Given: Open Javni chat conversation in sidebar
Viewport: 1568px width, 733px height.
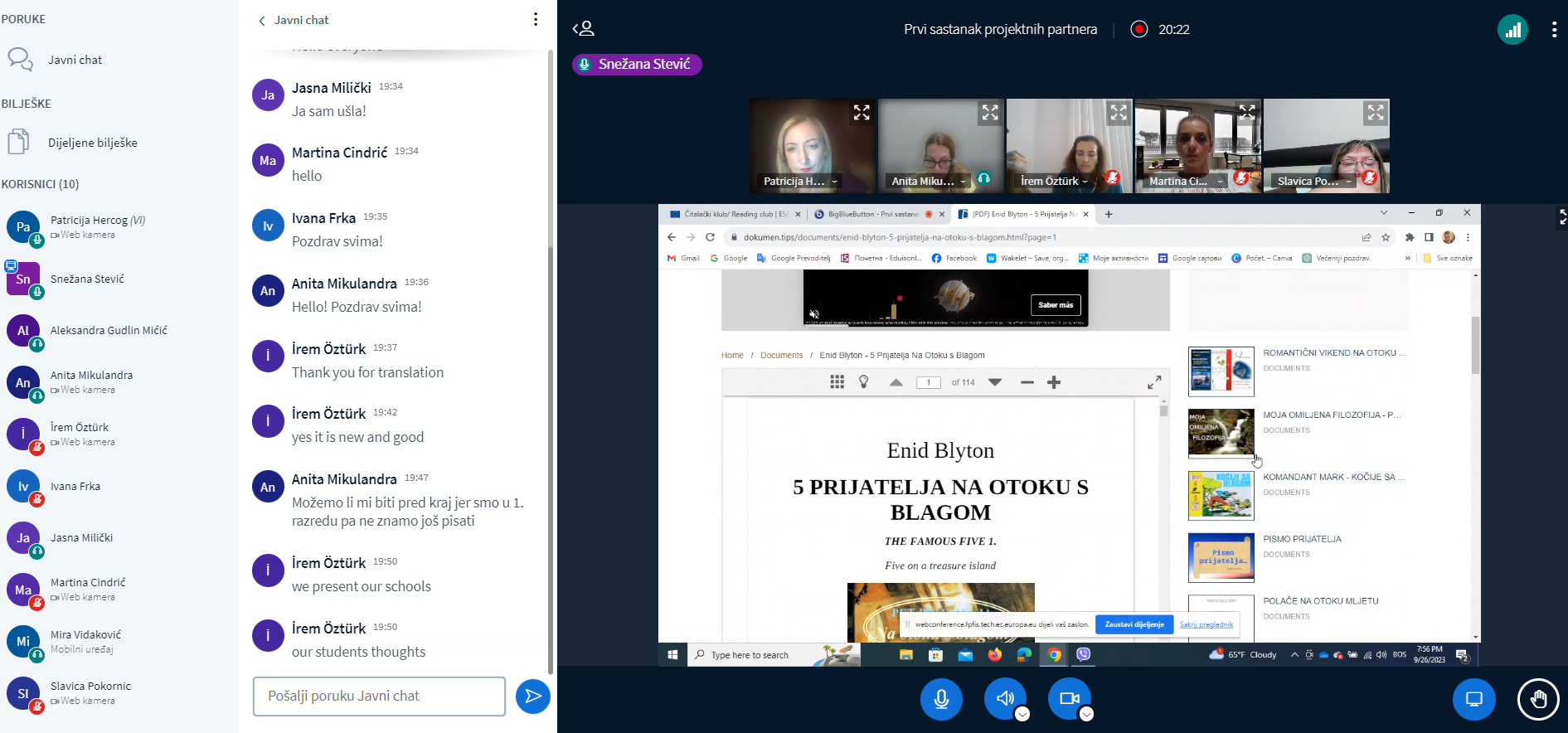Looking at the screenshot, I should tap(75, 60).
